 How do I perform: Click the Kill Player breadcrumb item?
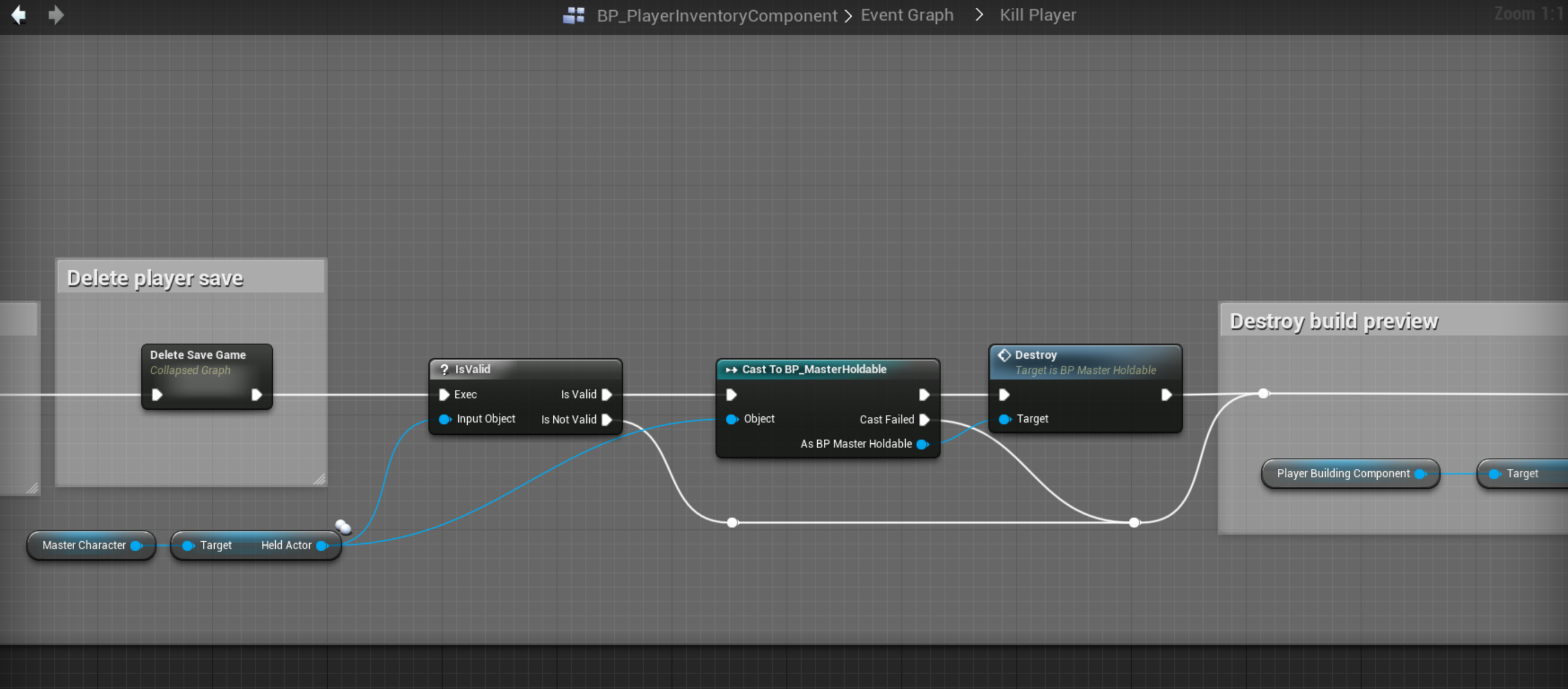[1037, 15]
